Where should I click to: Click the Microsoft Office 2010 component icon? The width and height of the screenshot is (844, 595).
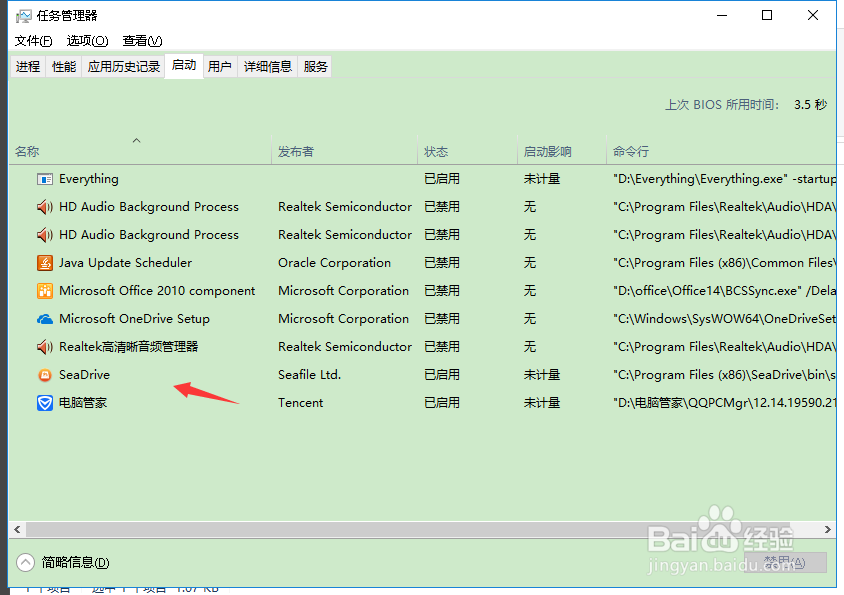[x=45, y=291]
